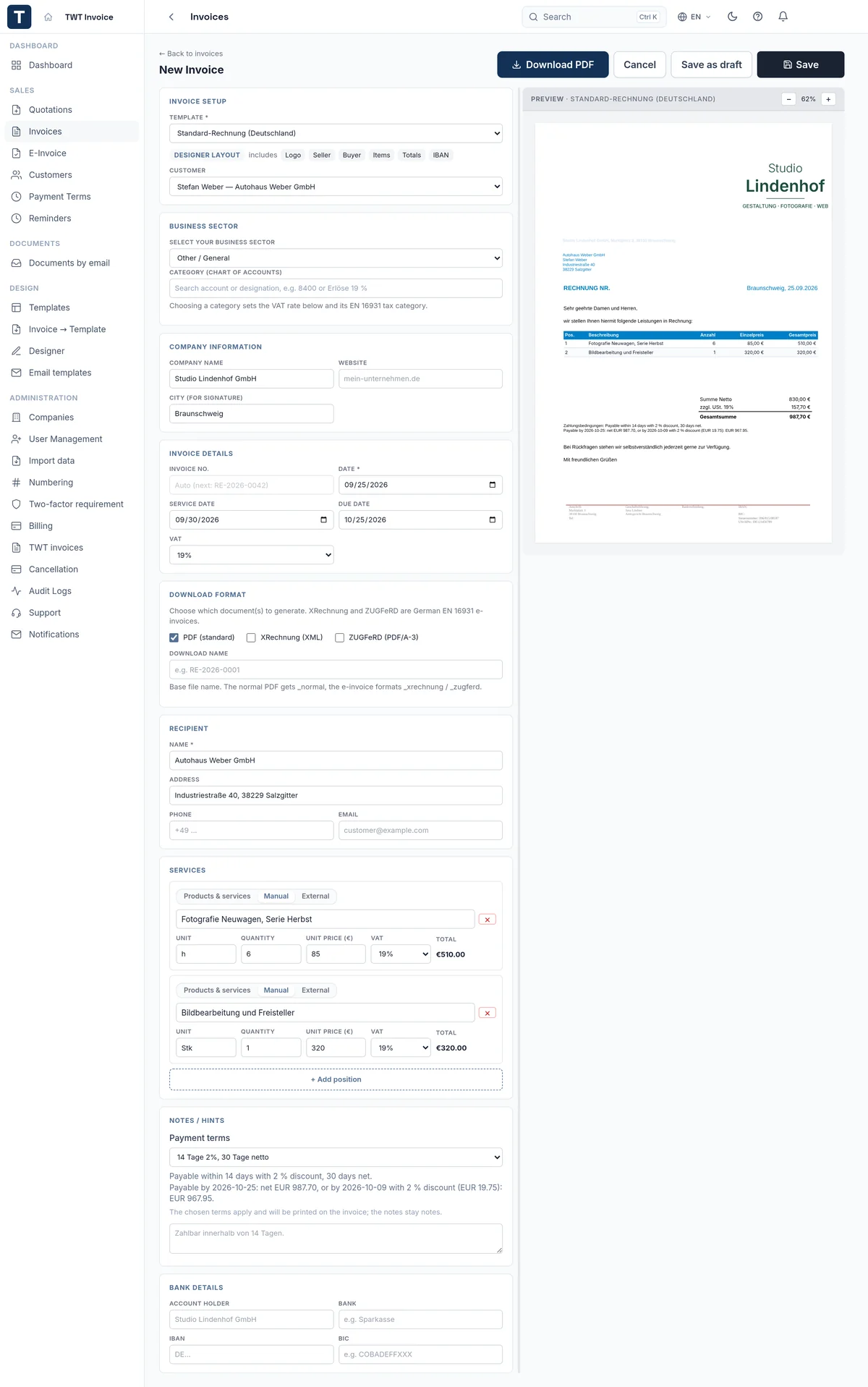This screenshot has width=868, height=1387.
Task: Open the Due date calendar picker
Action: (493, 519)
